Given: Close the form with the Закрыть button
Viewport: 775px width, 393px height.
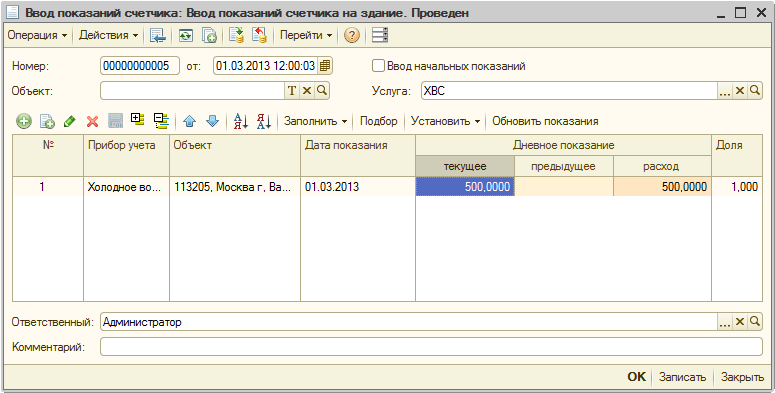Looking at the screenshot, I should [742, 377].
